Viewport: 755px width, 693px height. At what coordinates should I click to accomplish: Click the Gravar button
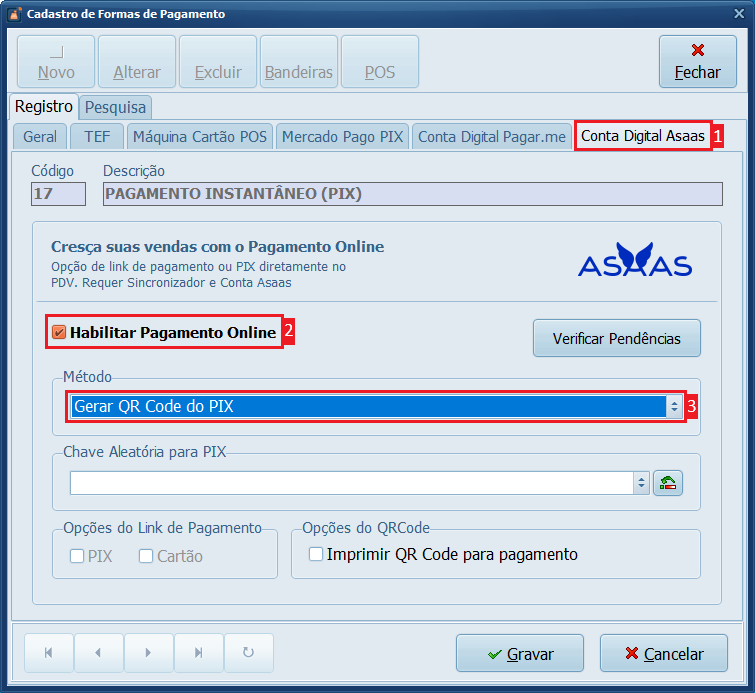(x=520, y=653)
